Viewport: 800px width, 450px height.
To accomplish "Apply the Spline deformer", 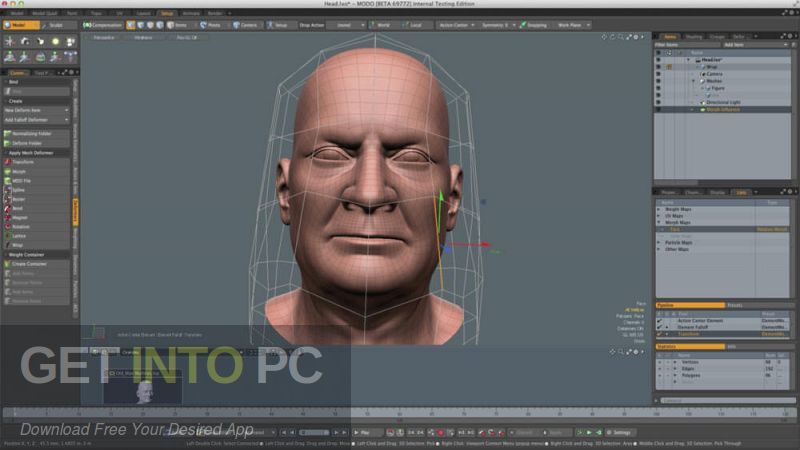I will tap(37, 190).
